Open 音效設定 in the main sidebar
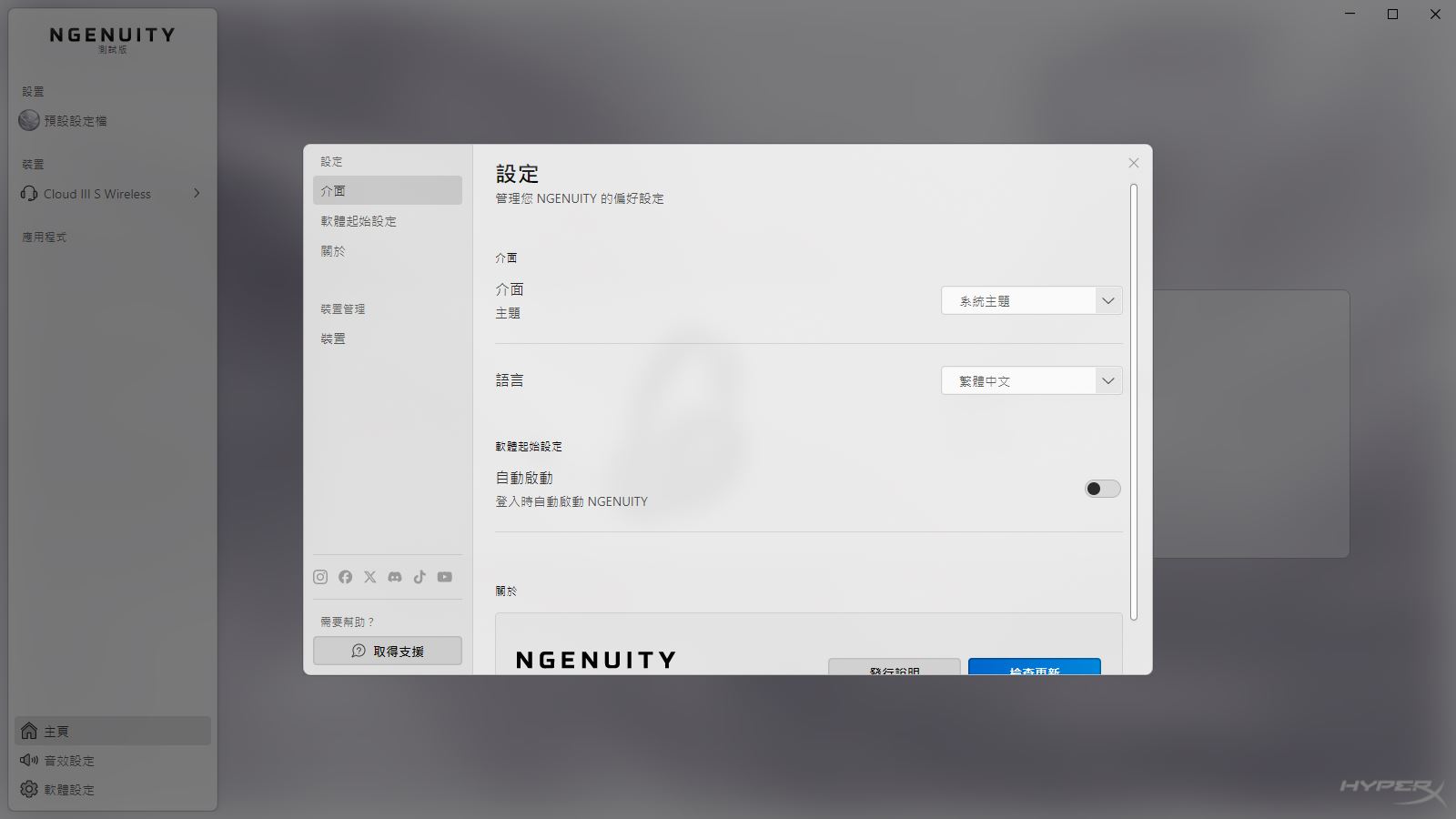1456x819 pixels. coord(113,760)
